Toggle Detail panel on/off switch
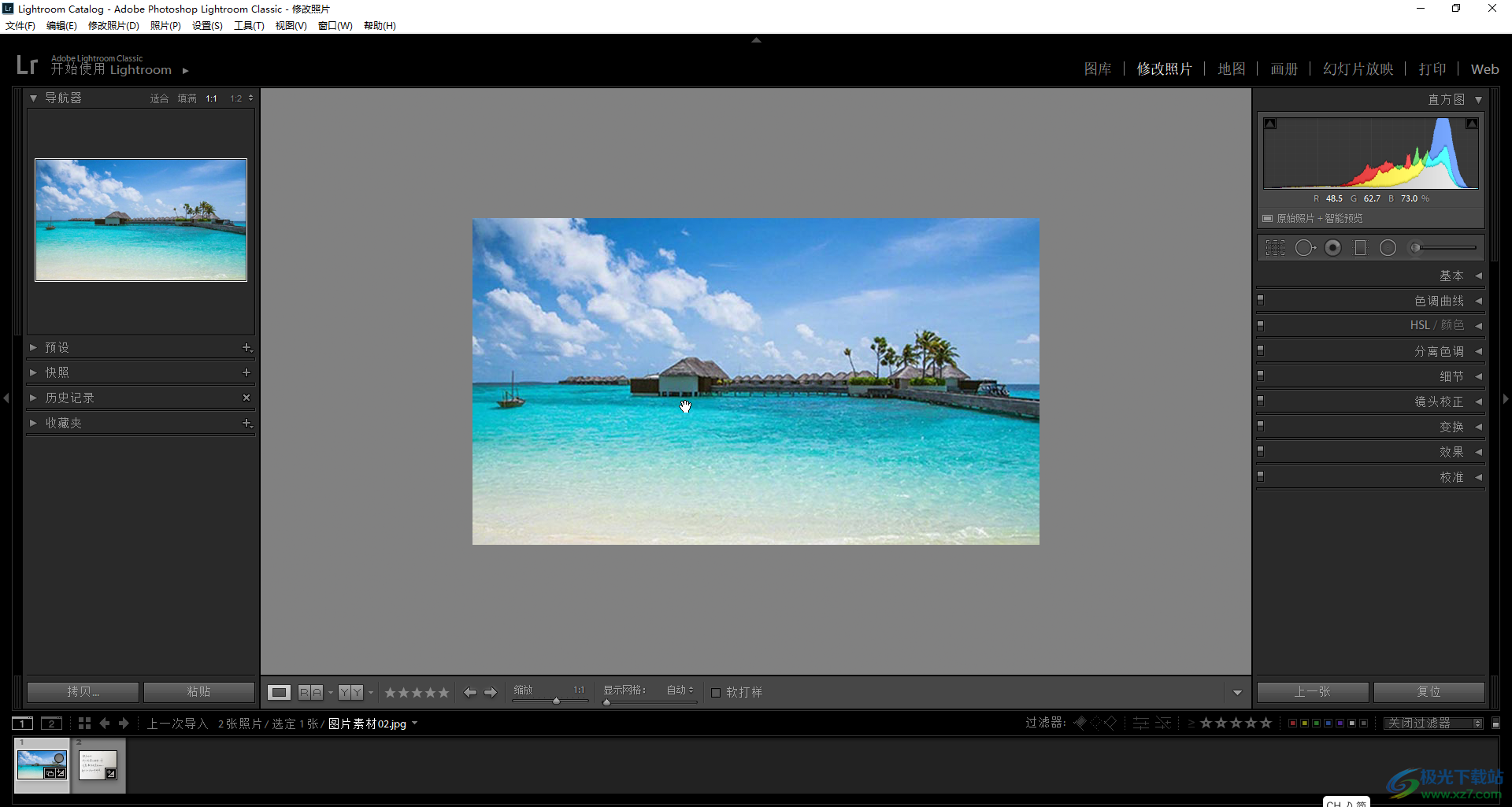Screen dimensions: 1512x807 1261,376
